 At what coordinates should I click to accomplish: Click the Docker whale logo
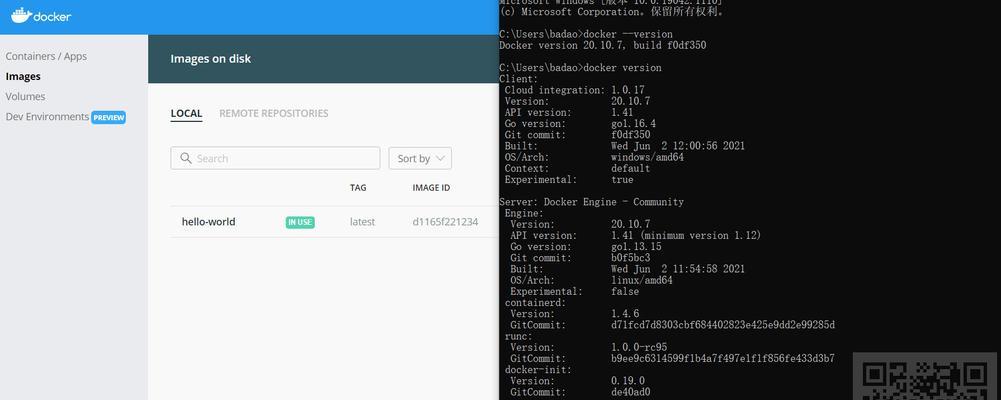coord(41,15)
